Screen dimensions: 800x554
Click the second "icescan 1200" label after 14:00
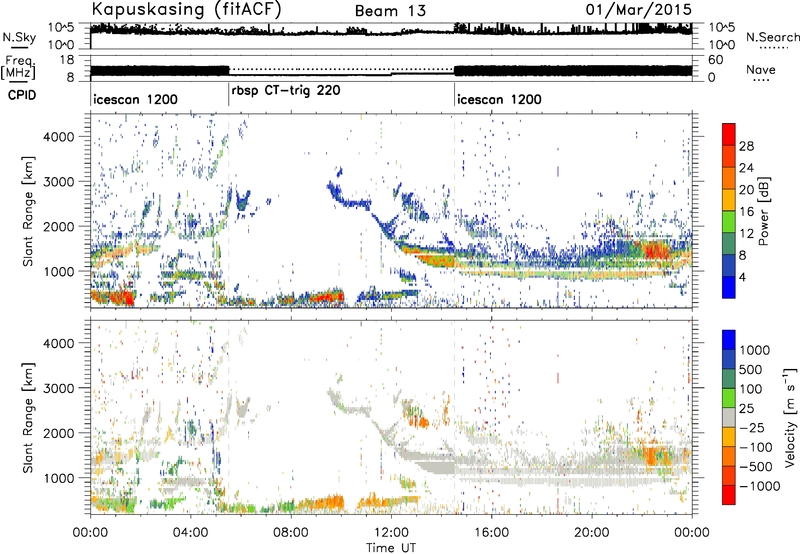(499, 99)
